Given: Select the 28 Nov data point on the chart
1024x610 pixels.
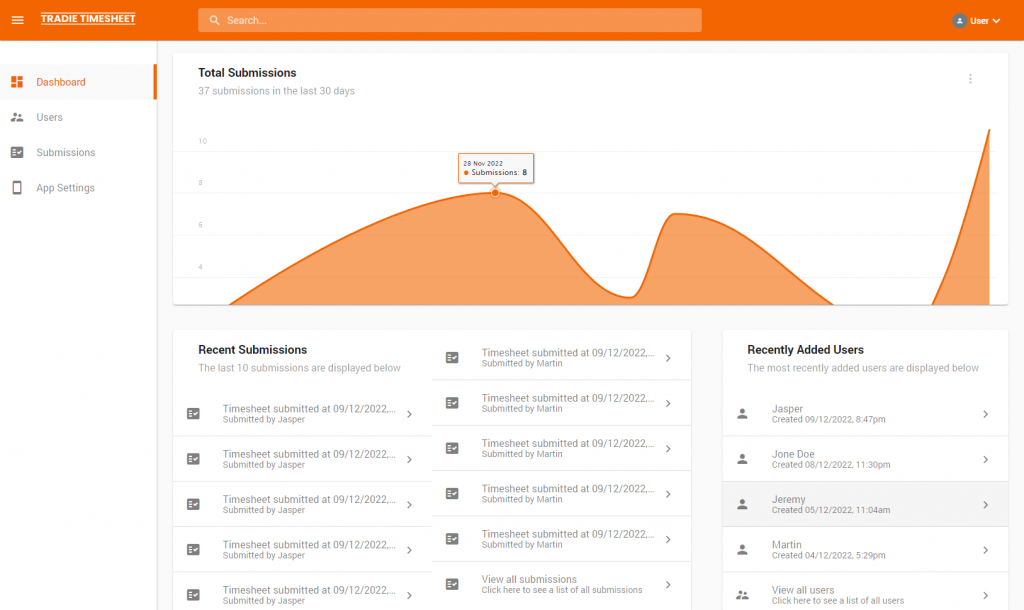Looking at the screenshot, I should pyautogui.click(x=495, y=191).
